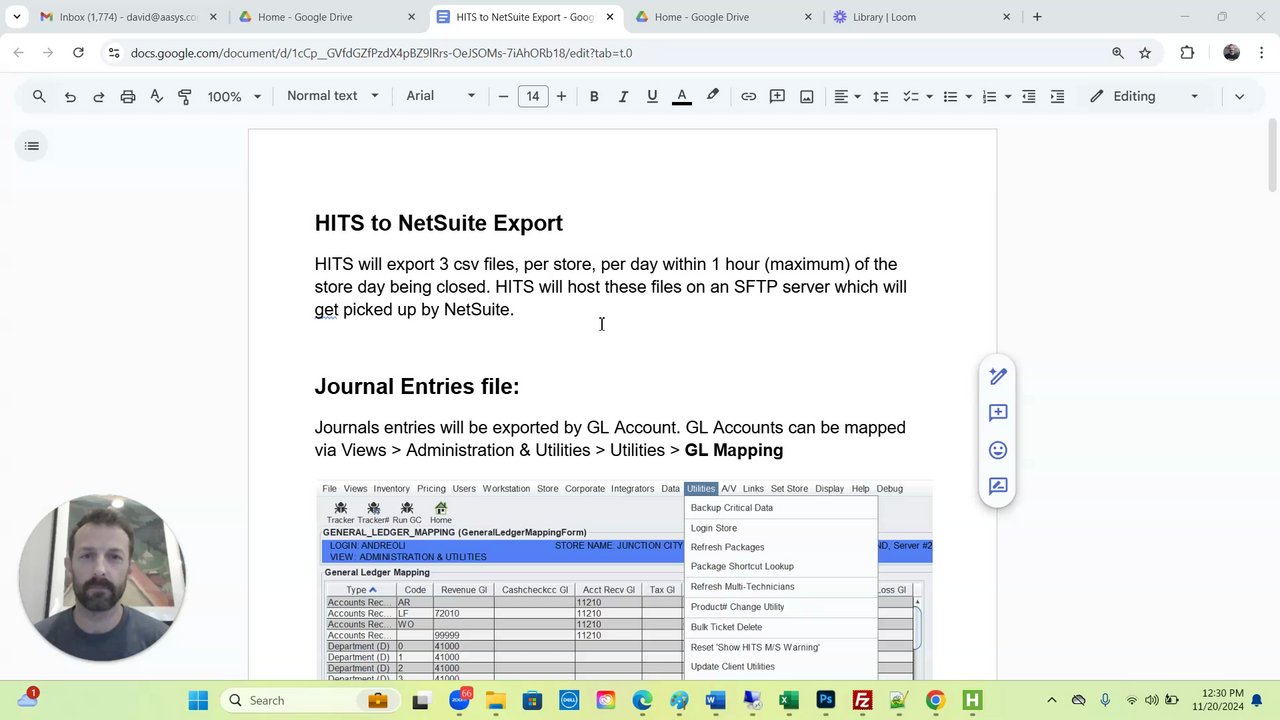The height and width of the screenshot is (720, 1280).
Task: Toggle italic formatting
Action: 623,96
